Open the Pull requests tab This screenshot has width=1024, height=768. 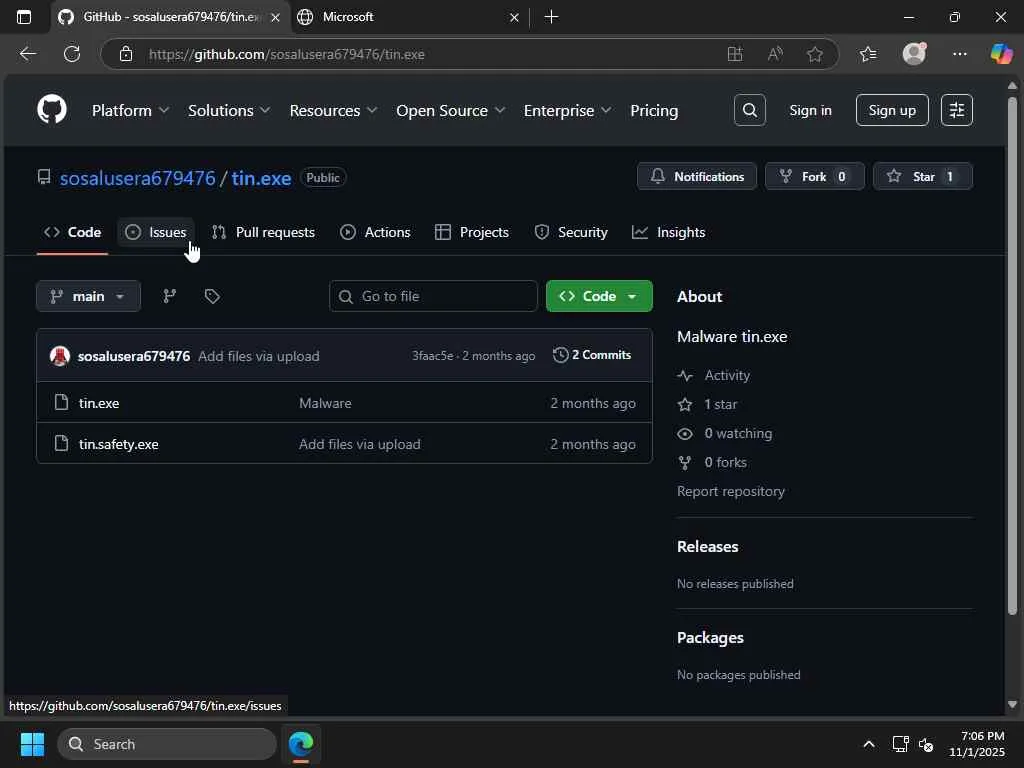[x=263, y=232]
